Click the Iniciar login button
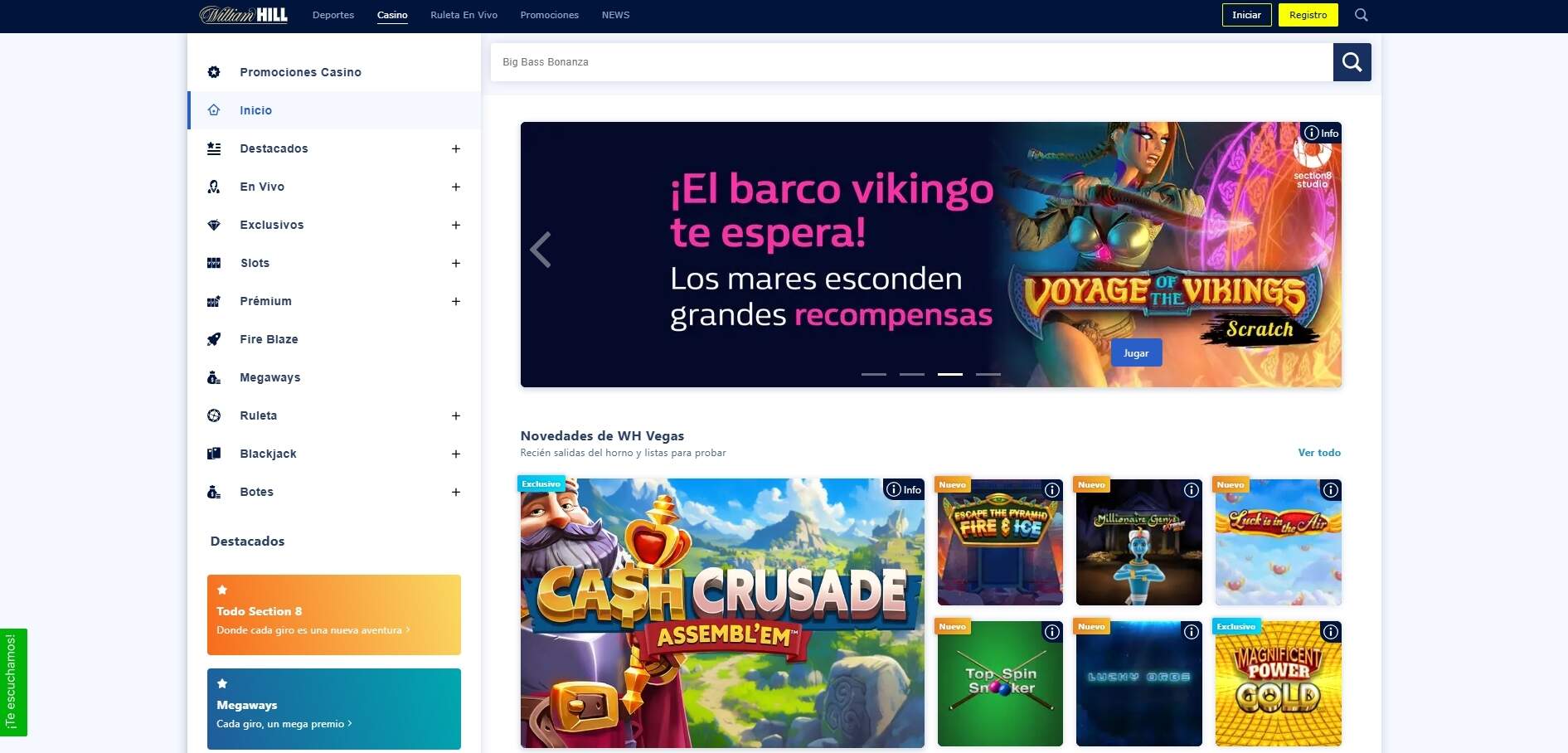Viewport: 1568px width, 753px height. click(1246, 15)
